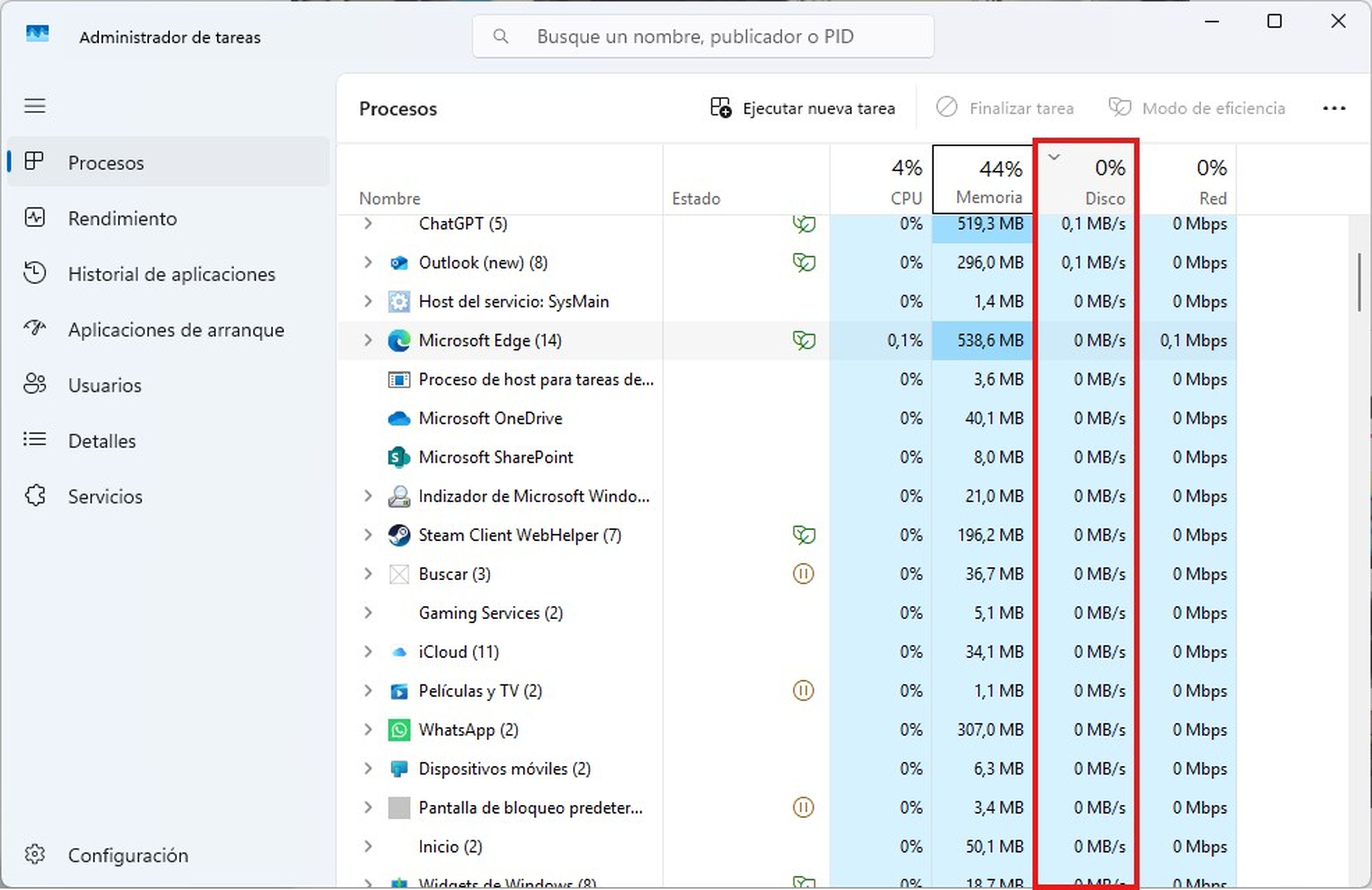Open the Usuarios page

coord(168,385)
